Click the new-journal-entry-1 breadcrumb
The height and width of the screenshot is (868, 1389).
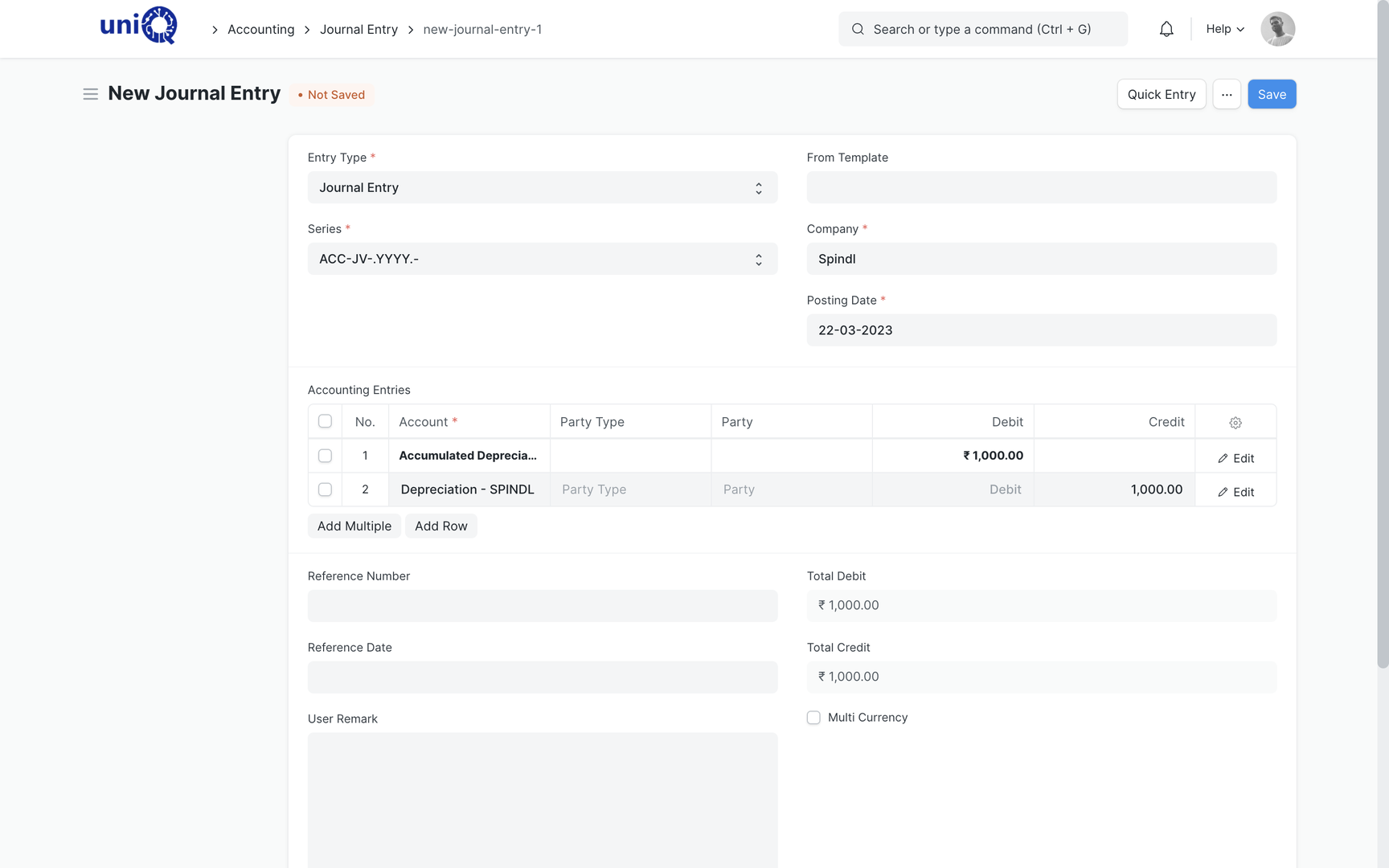[x=482, y=30]
